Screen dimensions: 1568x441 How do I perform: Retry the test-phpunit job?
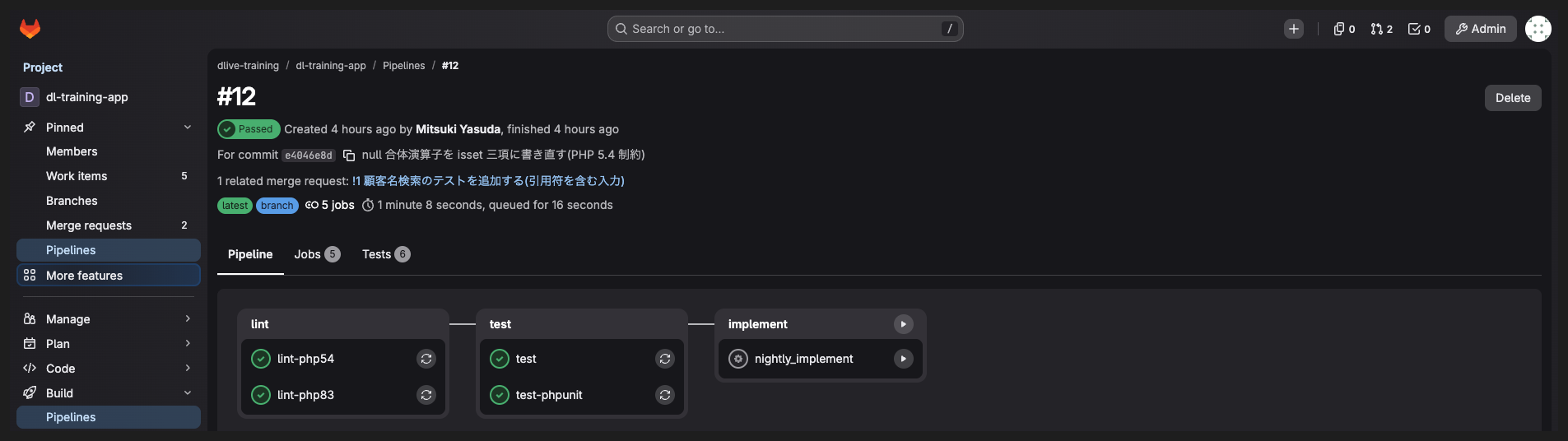click(665, 395)
